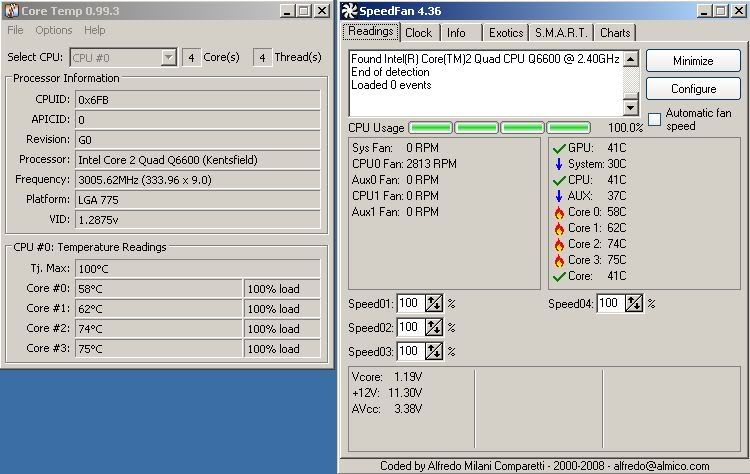Click the green checkmark next to GPU
750x474 pixels.
pyautogui.click(x=558, y=148)
